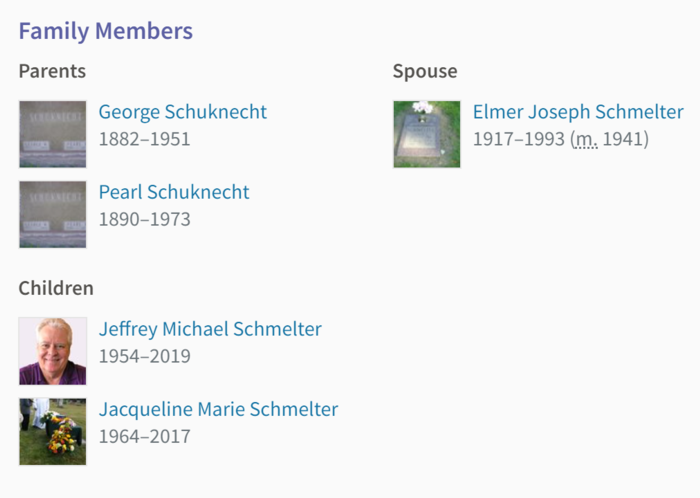This screenshot has height=498, width=700.
Task: Click Pearl Schuknecht's gravestone thumbnail
Action: [53, 215]
